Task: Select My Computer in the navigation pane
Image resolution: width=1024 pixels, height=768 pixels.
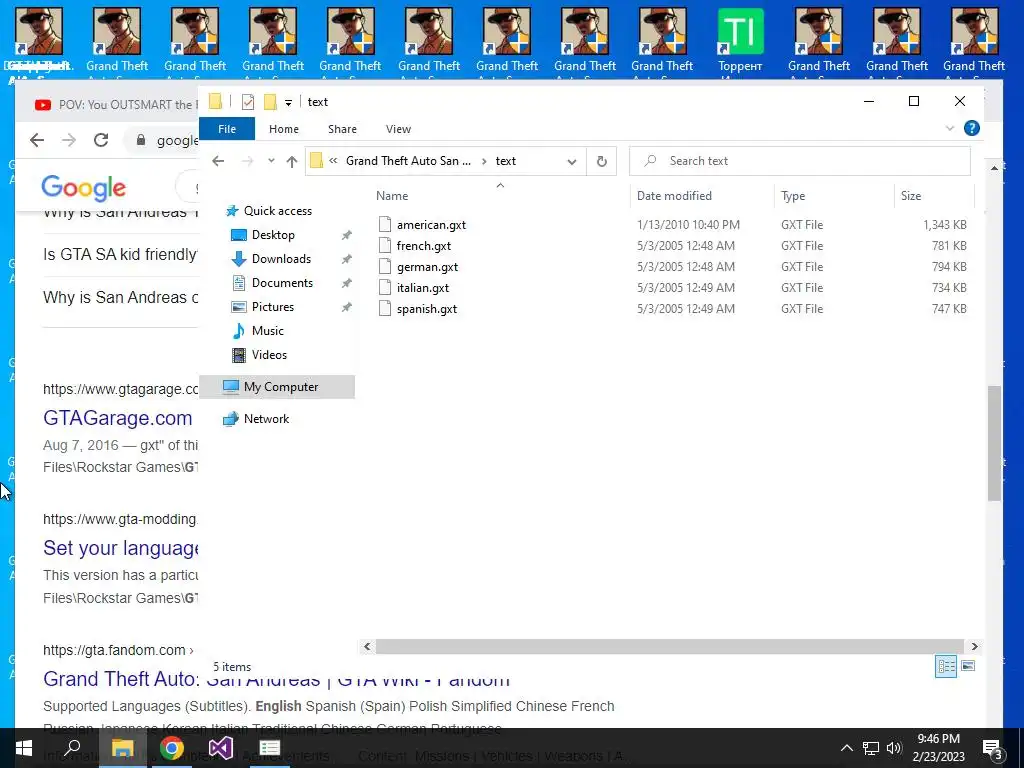Action: tap(277, 387)
